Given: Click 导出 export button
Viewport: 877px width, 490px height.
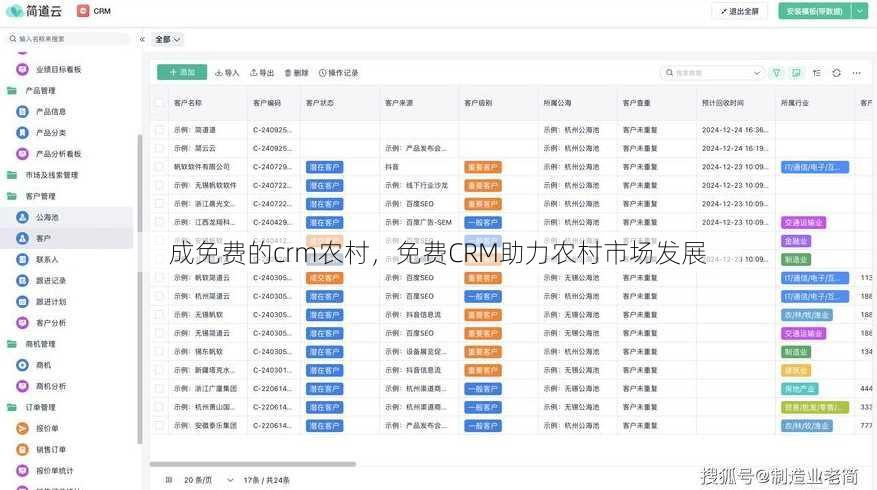Looking at the screenshot, I should point(262,73).
